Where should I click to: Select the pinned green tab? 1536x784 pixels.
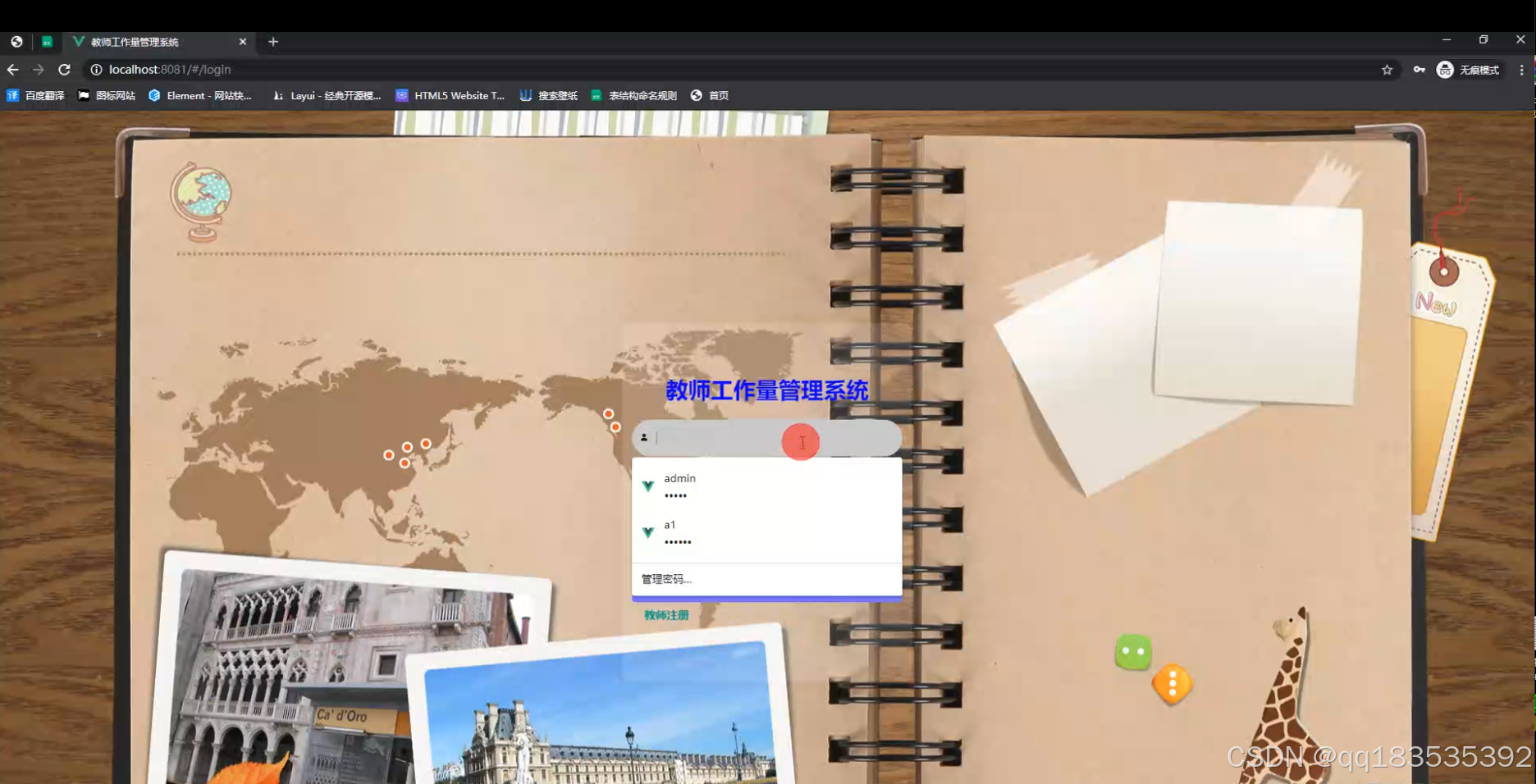(x=47, y=42)
